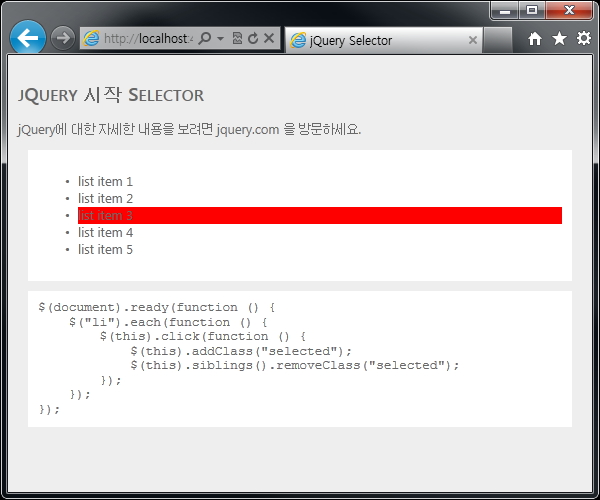Open the address bar dropdown arrow

point(220,39)
